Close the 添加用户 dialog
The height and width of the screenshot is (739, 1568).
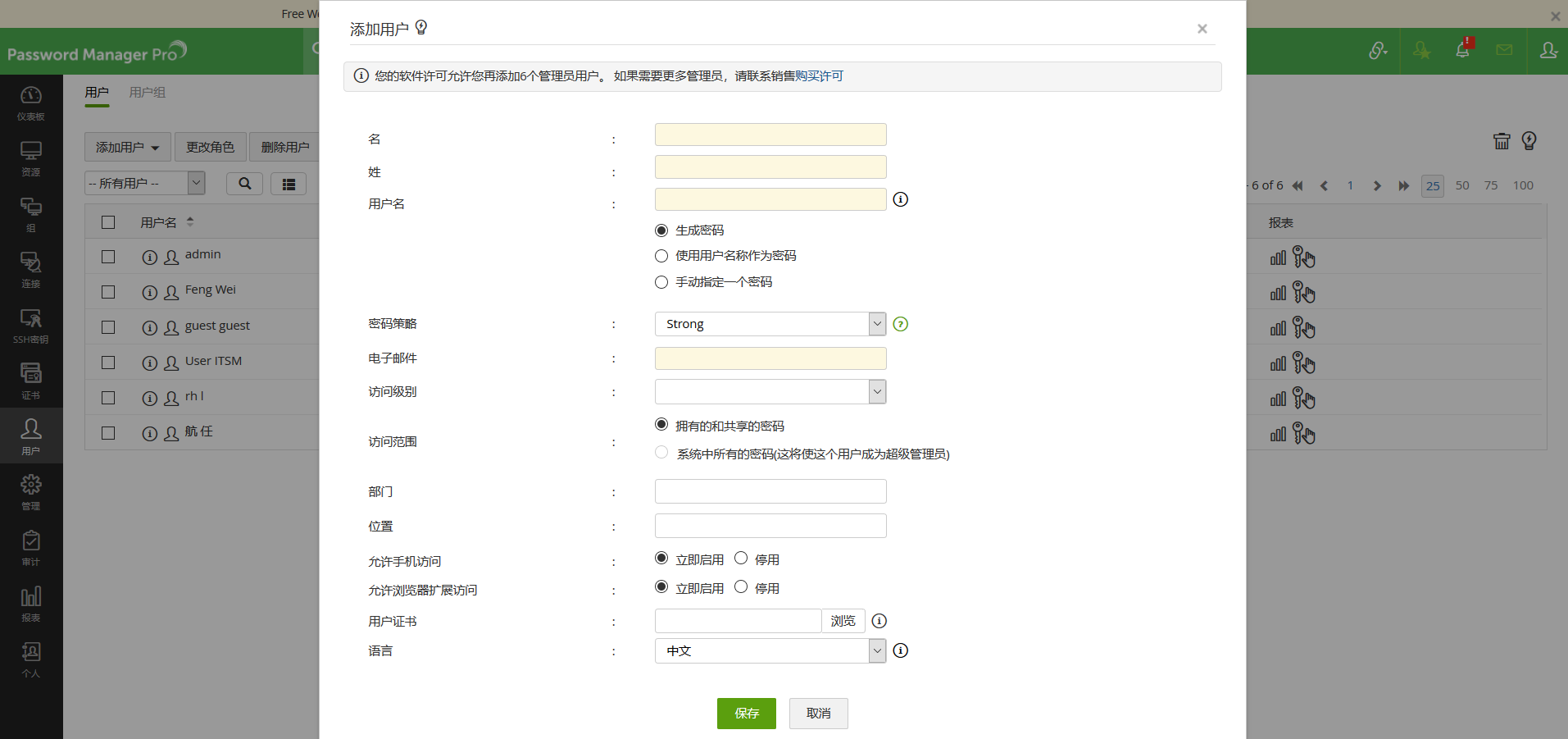[1202, 29]
